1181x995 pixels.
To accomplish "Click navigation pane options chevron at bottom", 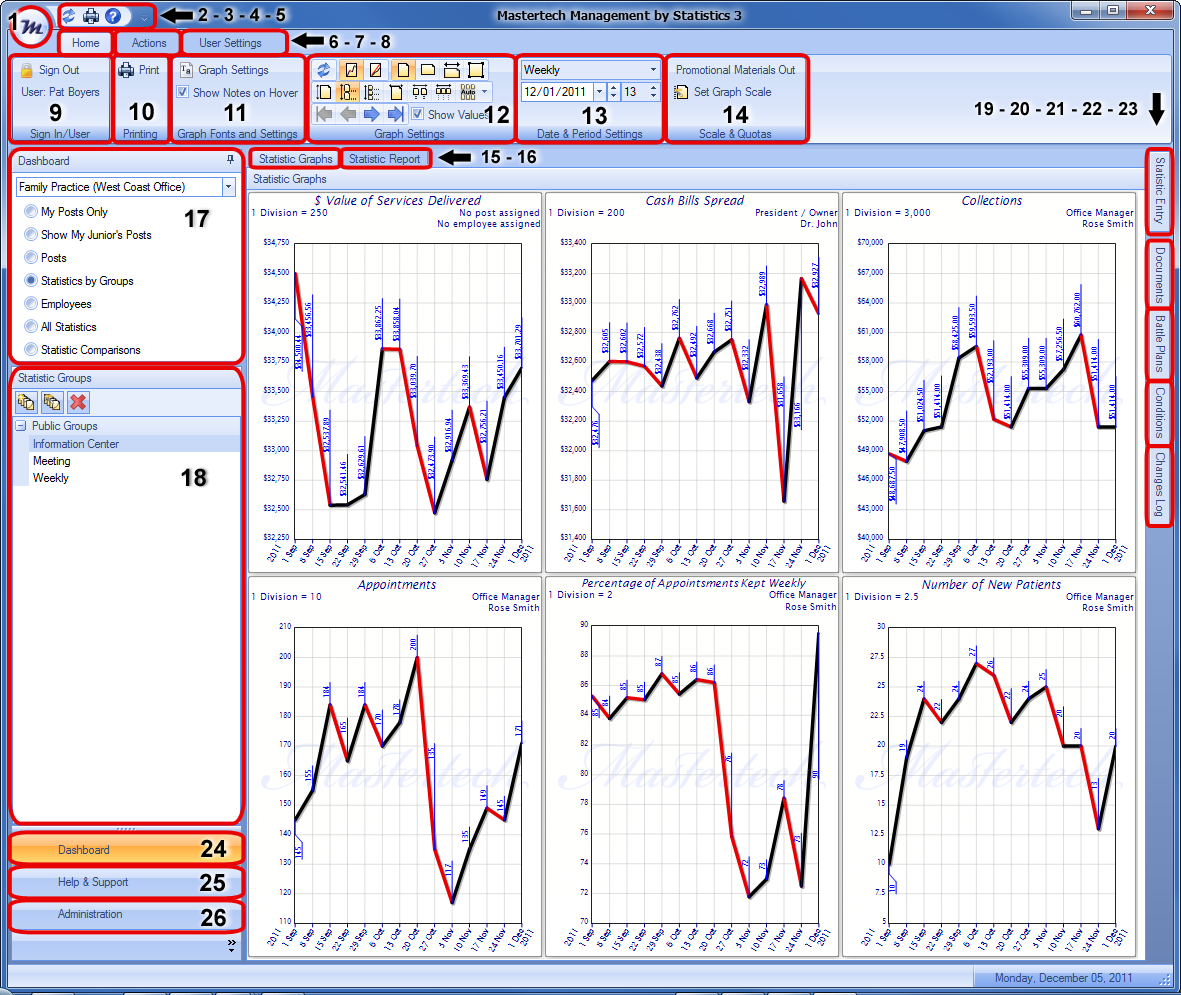I will coord(231,945).
